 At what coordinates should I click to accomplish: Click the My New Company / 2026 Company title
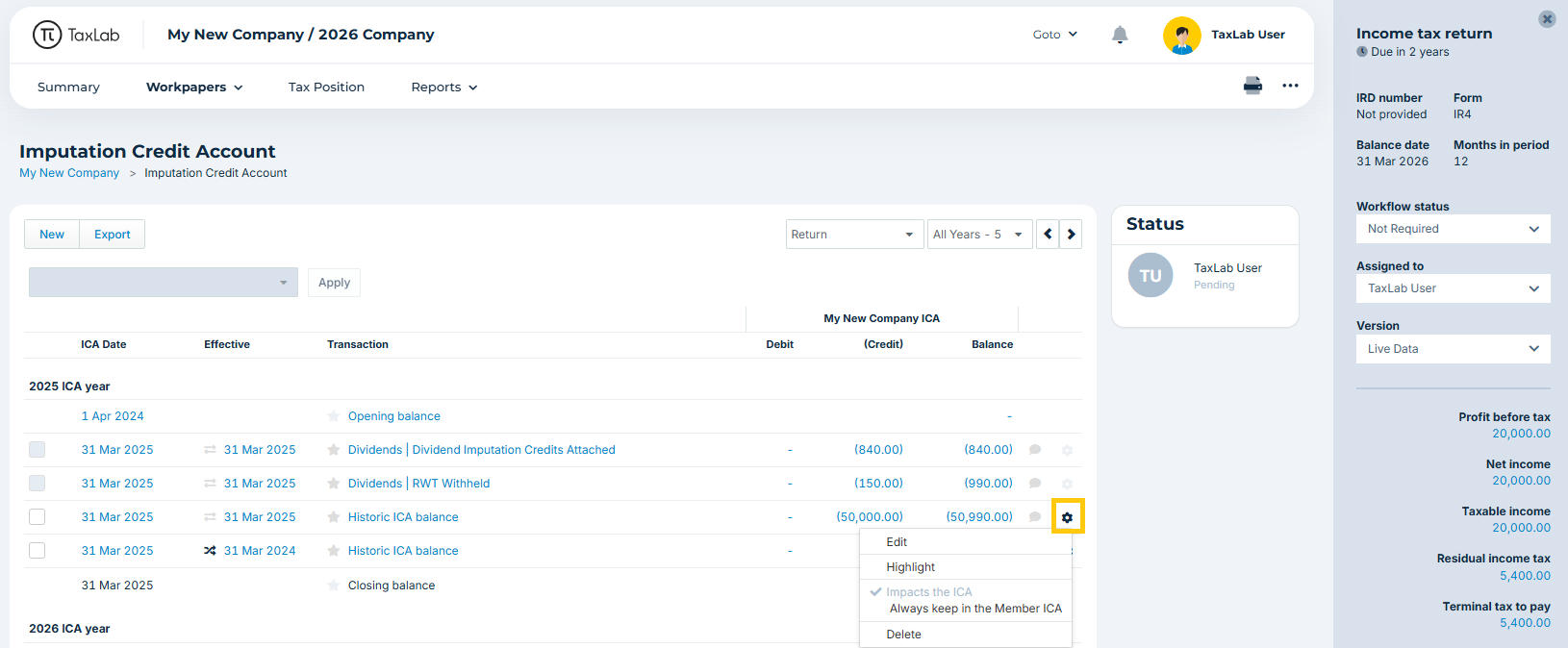tap(301, 35)
